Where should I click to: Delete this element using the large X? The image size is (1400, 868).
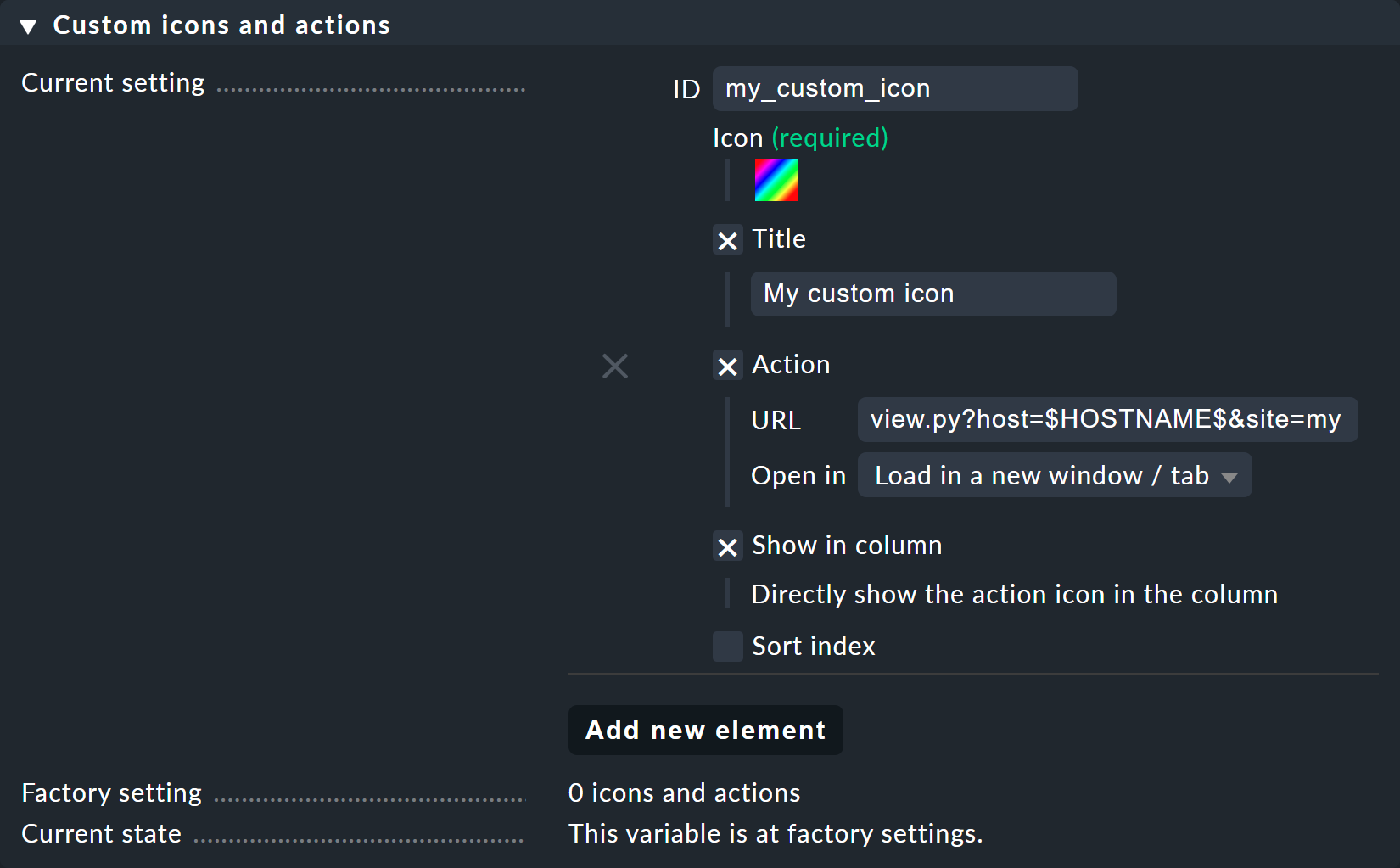coord(615,366)
